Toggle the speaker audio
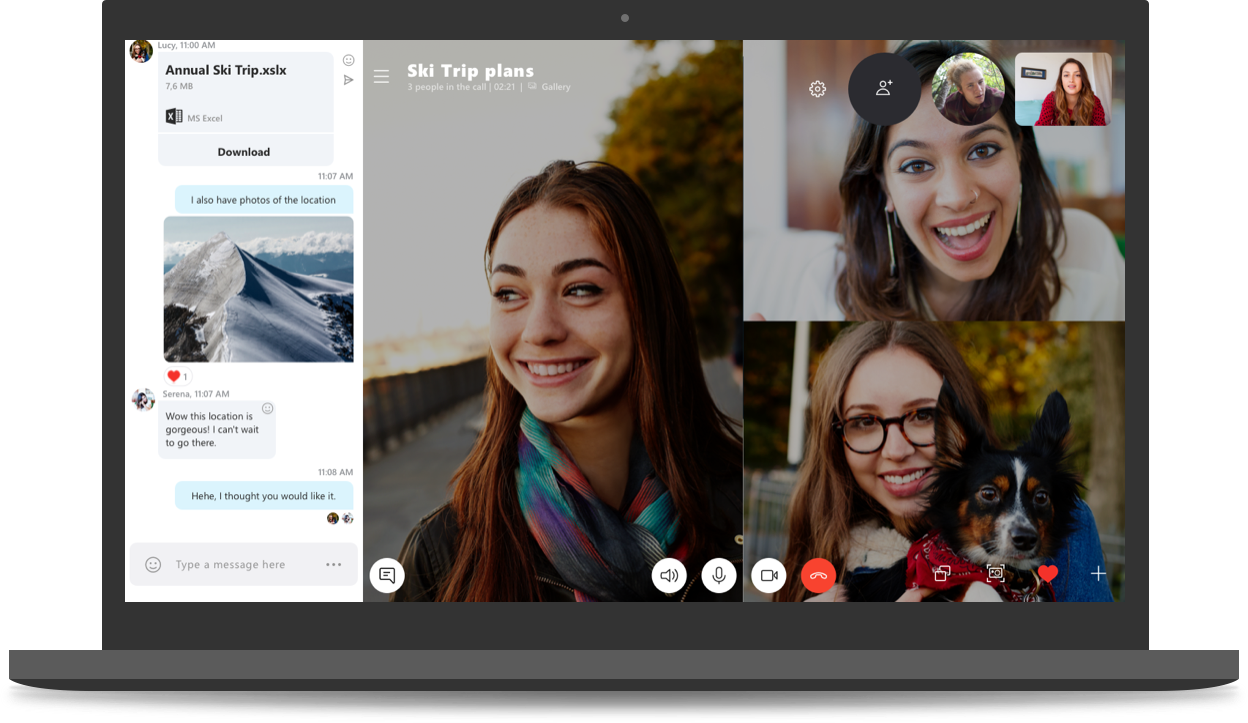The height and width of the screenshot is (723, 1248). (x=668, y=575)
